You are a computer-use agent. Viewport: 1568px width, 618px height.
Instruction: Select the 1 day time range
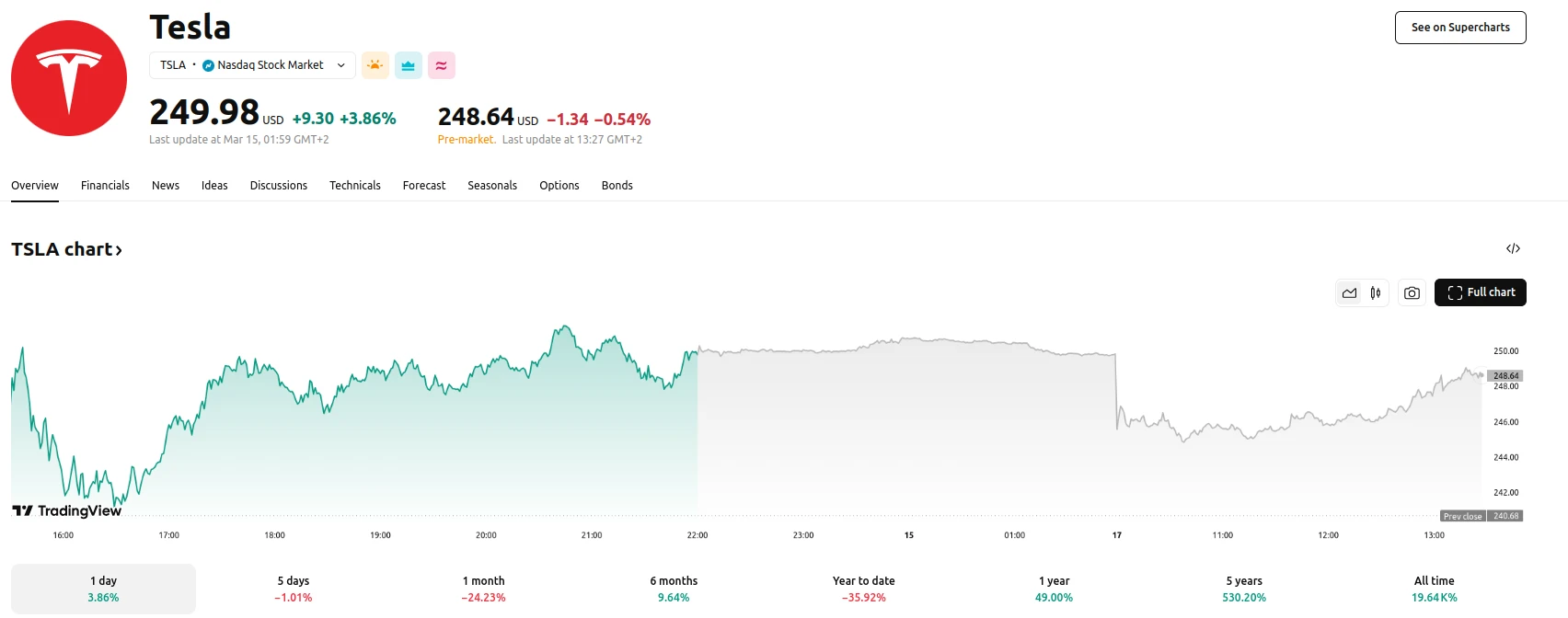[103, 589]
